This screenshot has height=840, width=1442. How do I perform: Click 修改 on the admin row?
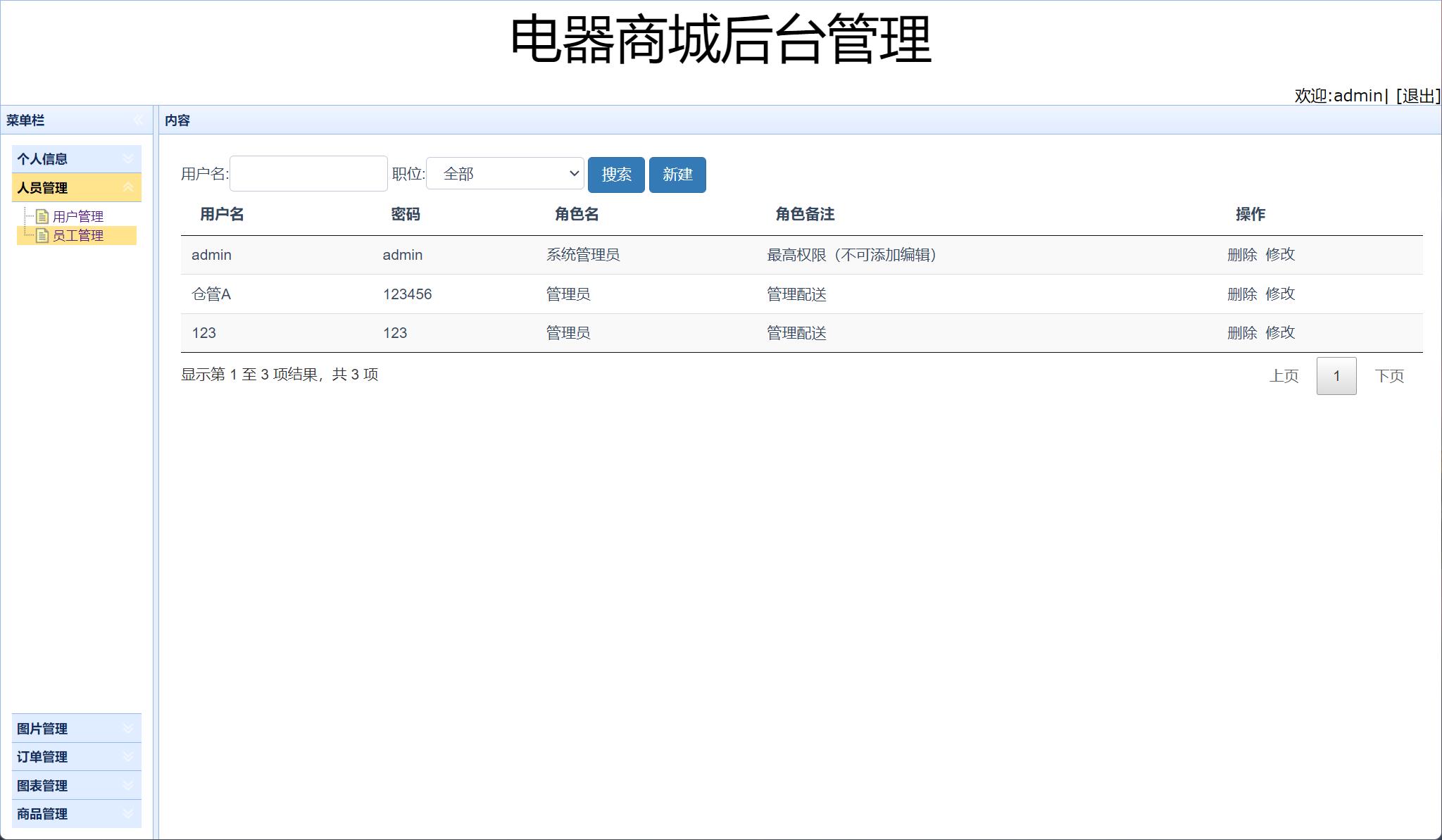pyautogui.click(x=1281, y=255)
